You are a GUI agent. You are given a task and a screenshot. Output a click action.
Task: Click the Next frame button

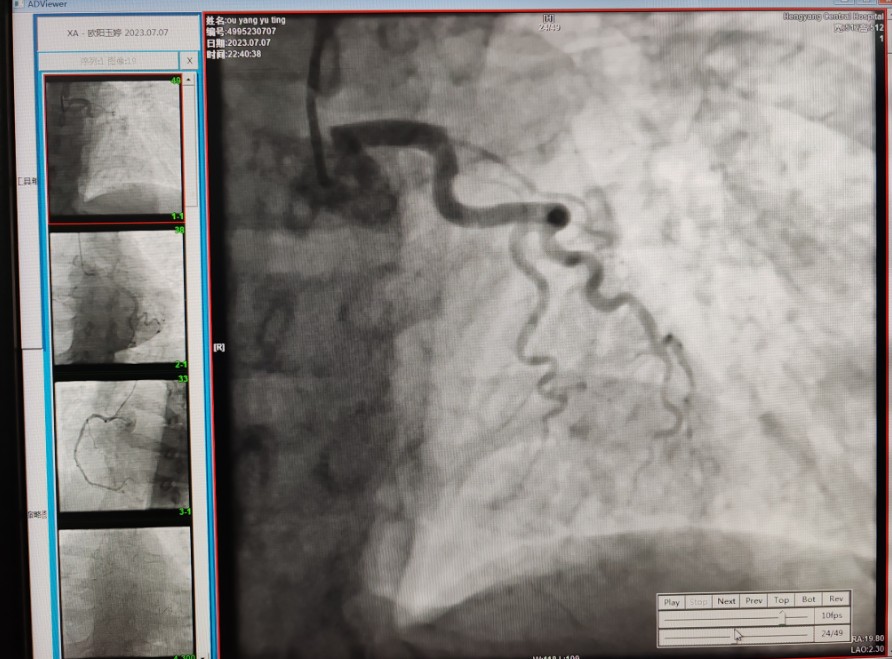tap(726, 601)
